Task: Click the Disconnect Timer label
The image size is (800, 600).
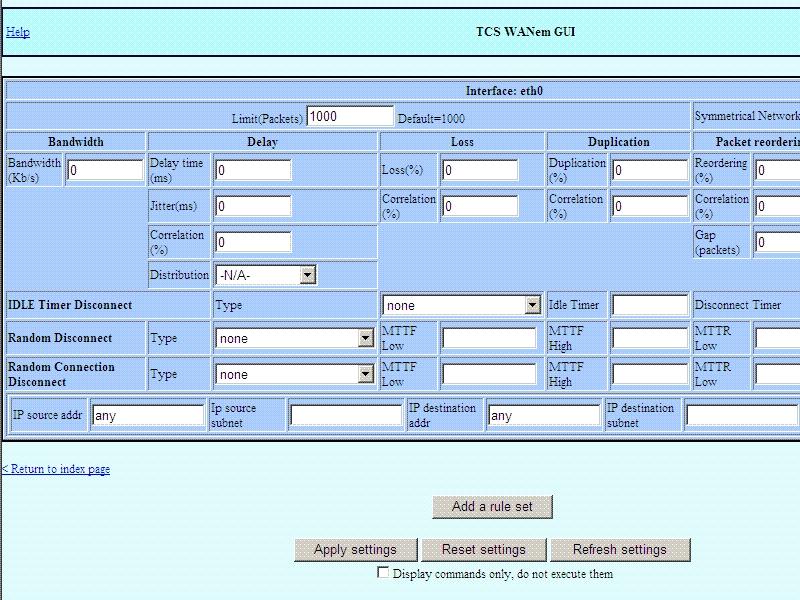Action: click(738, 305)
